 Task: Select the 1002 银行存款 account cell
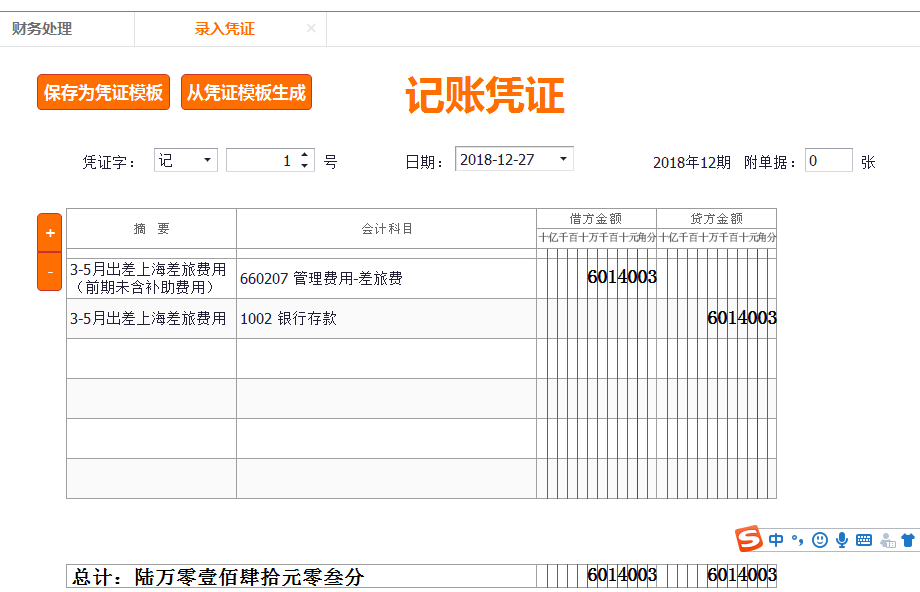(x=386, y=319)
